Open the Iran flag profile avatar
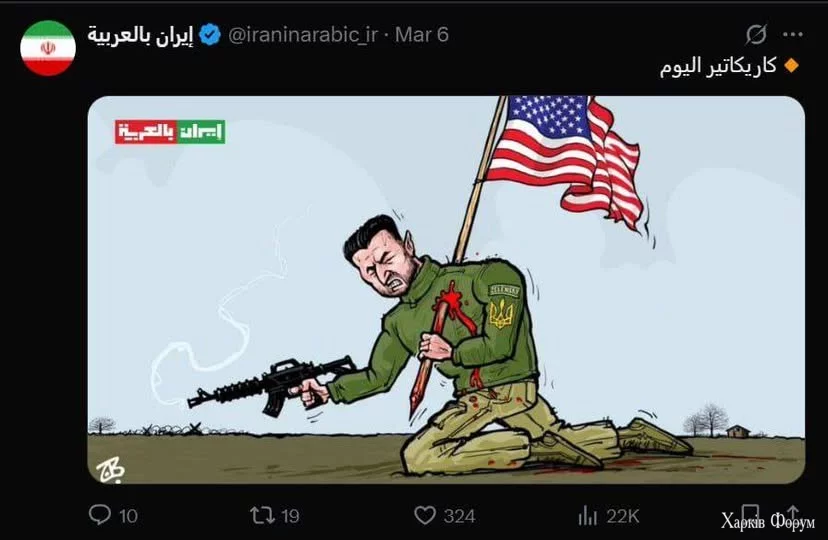The height and width of the screenshot is (540, 828). pyautogui.click(x=48, y=48)
